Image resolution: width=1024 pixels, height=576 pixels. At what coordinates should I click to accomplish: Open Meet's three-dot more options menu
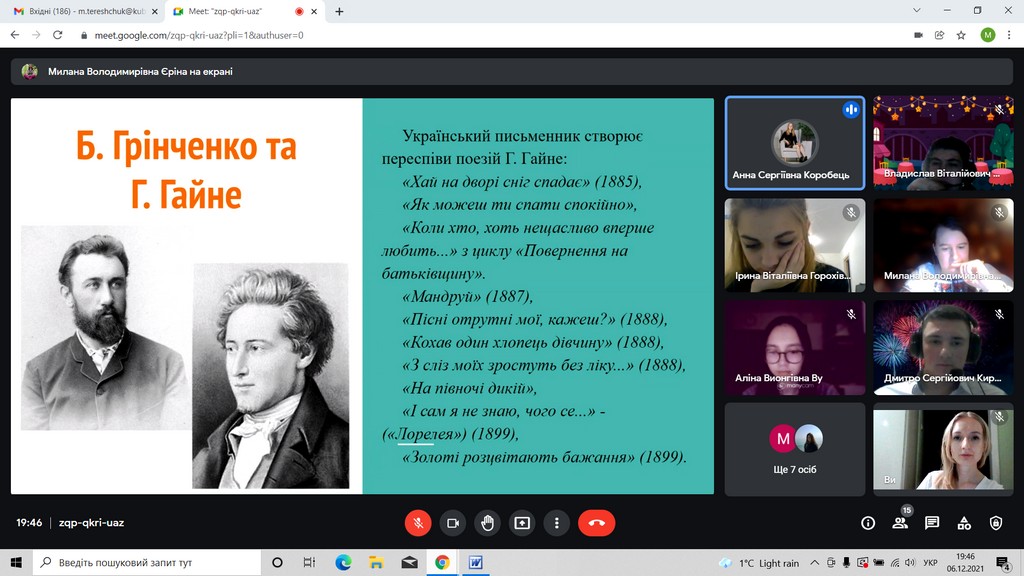(x=556, y=522)
